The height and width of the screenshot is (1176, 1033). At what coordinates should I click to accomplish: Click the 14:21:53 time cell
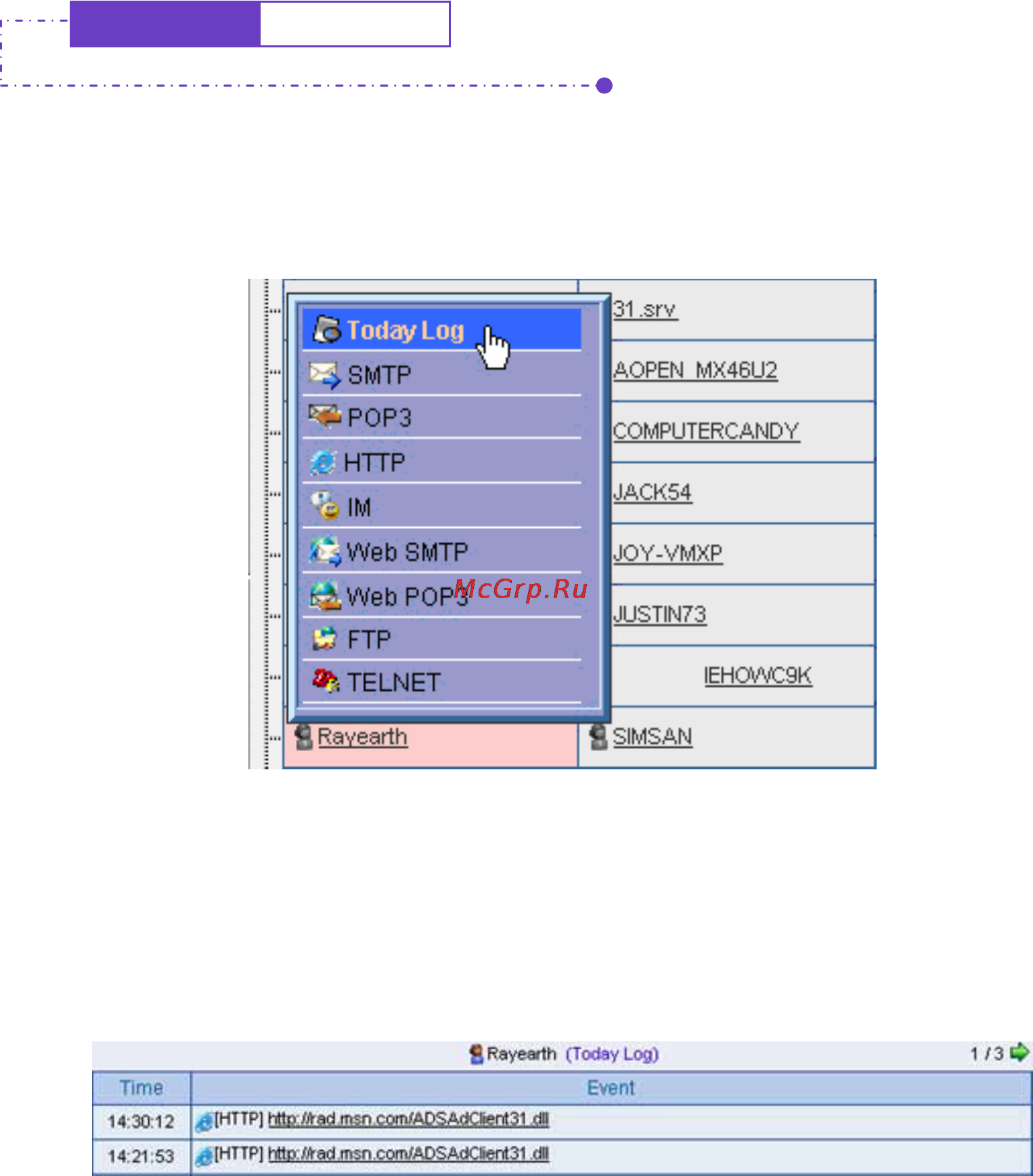point(141,1156)
